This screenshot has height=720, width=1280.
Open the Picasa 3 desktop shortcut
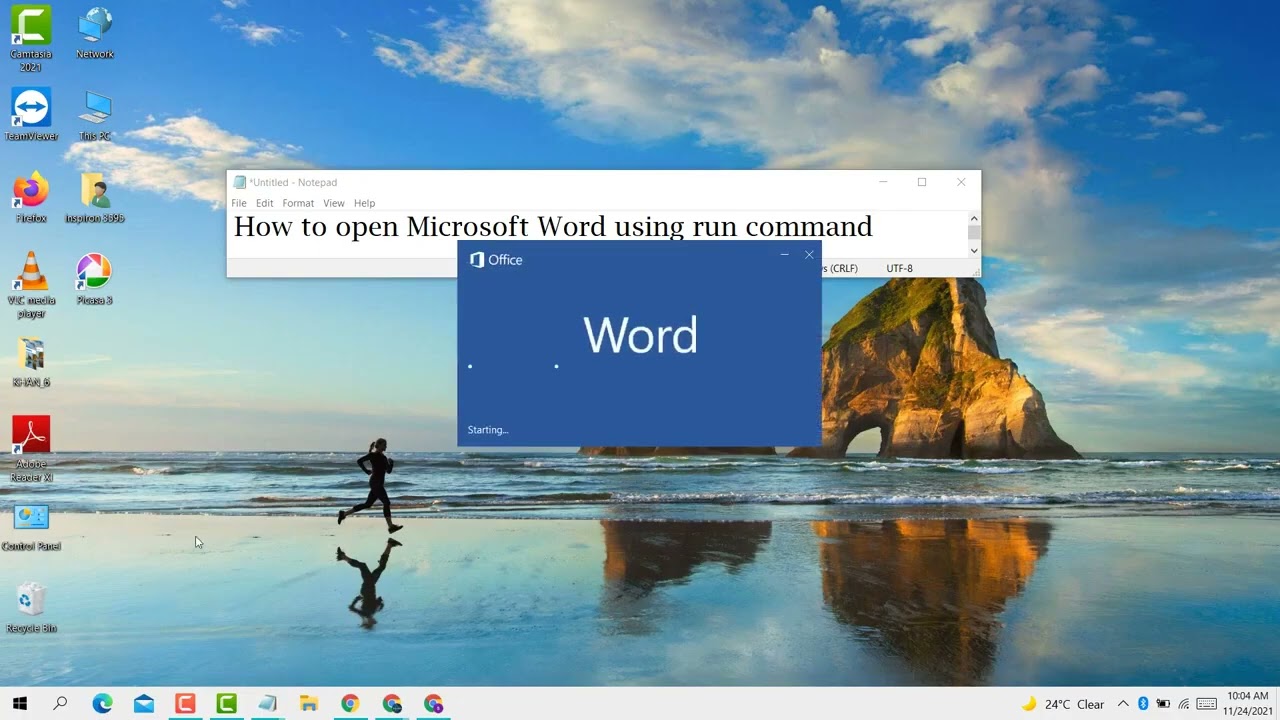pyautogui.click(x=95, y=279)
